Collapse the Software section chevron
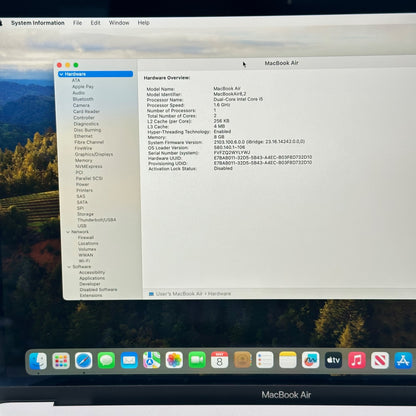416x416 pixels. point(69,267)
